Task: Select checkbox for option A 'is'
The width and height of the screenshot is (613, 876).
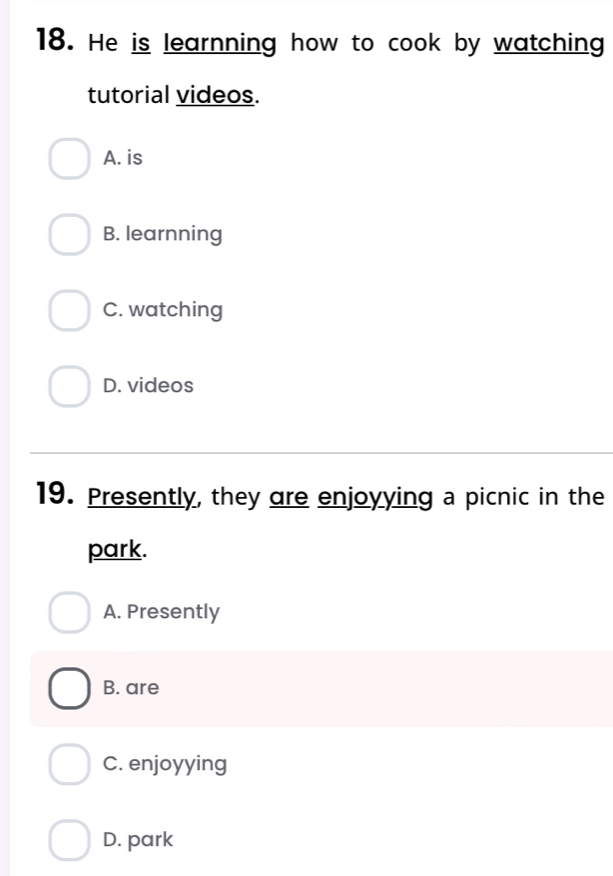Action: 69,159
